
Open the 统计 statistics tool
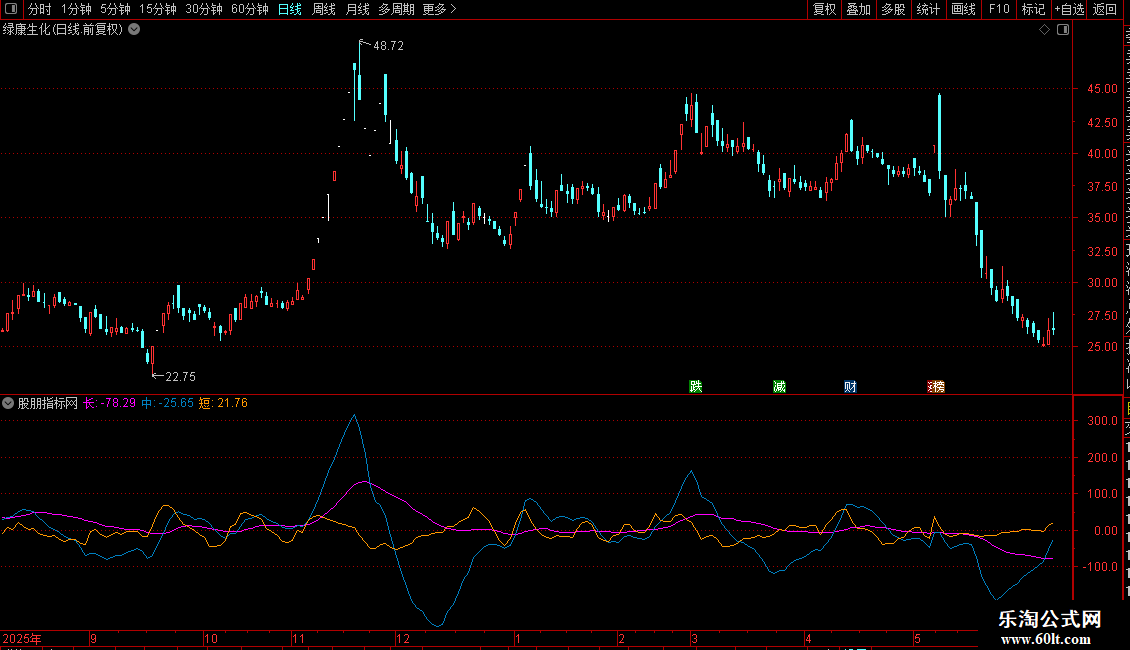tap(927, 9)
